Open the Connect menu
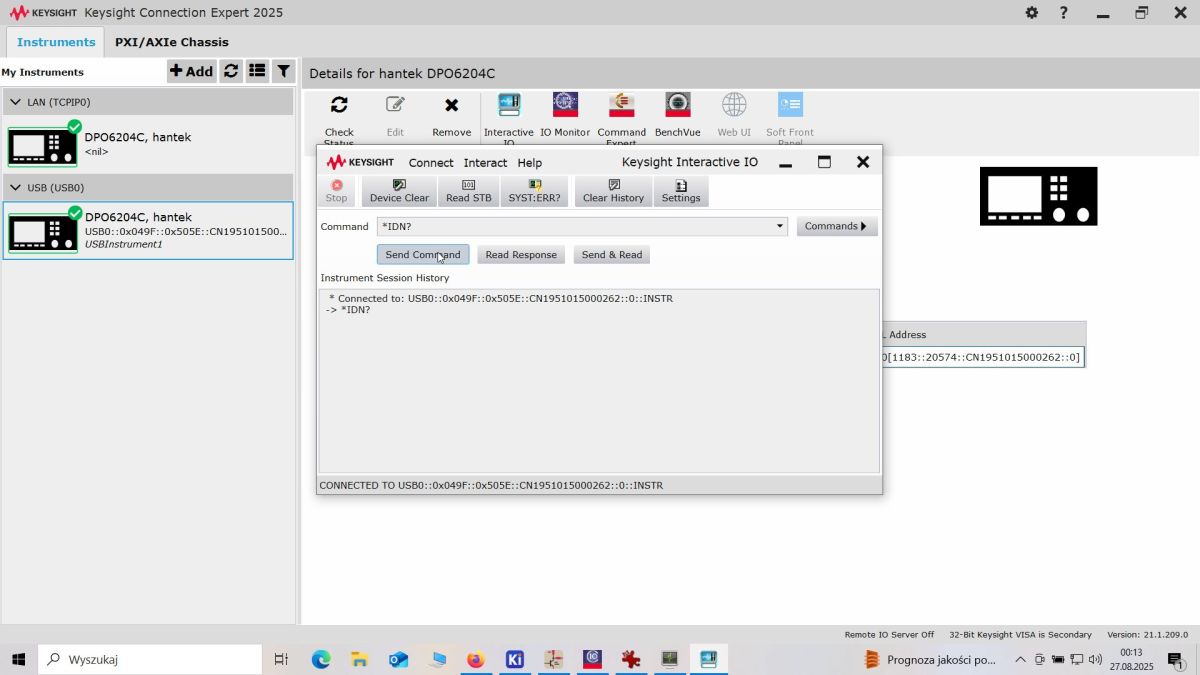This screenshot has height=675, width=1200. (x=431, y=163)
